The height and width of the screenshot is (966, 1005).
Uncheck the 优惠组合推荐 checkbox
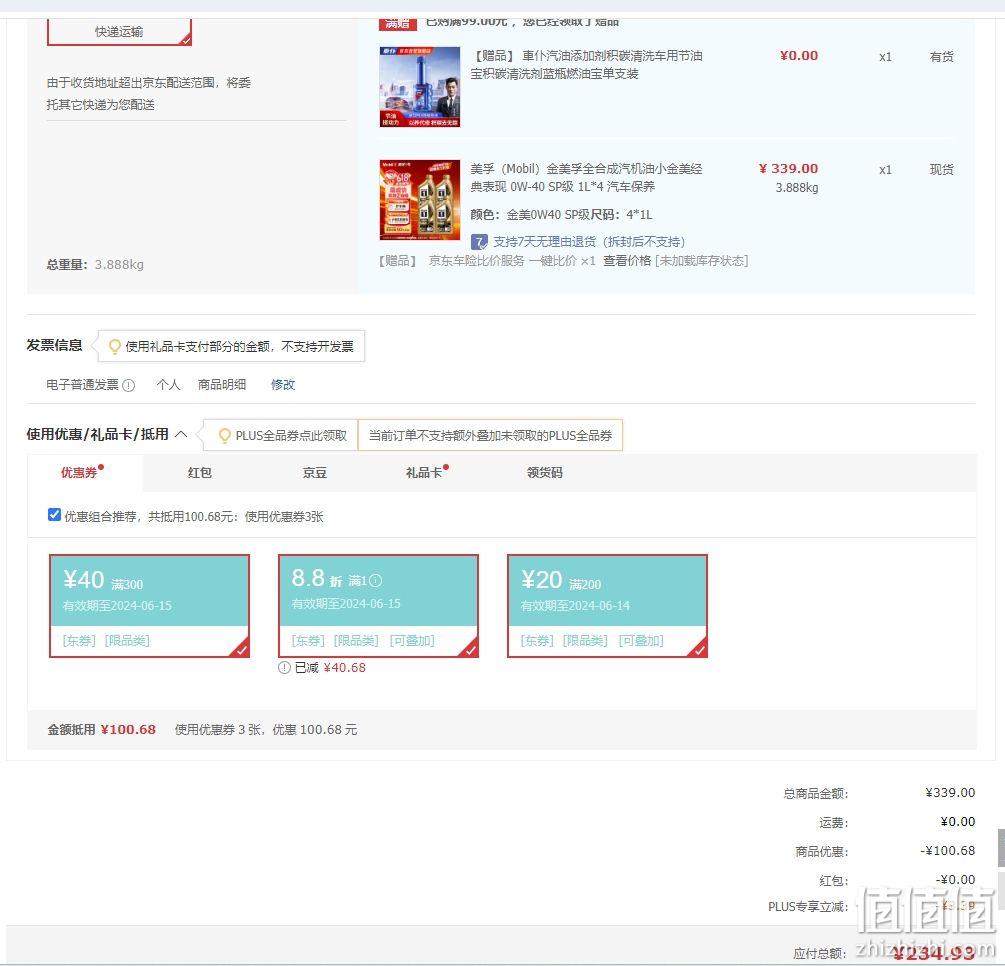coord(54,515)
